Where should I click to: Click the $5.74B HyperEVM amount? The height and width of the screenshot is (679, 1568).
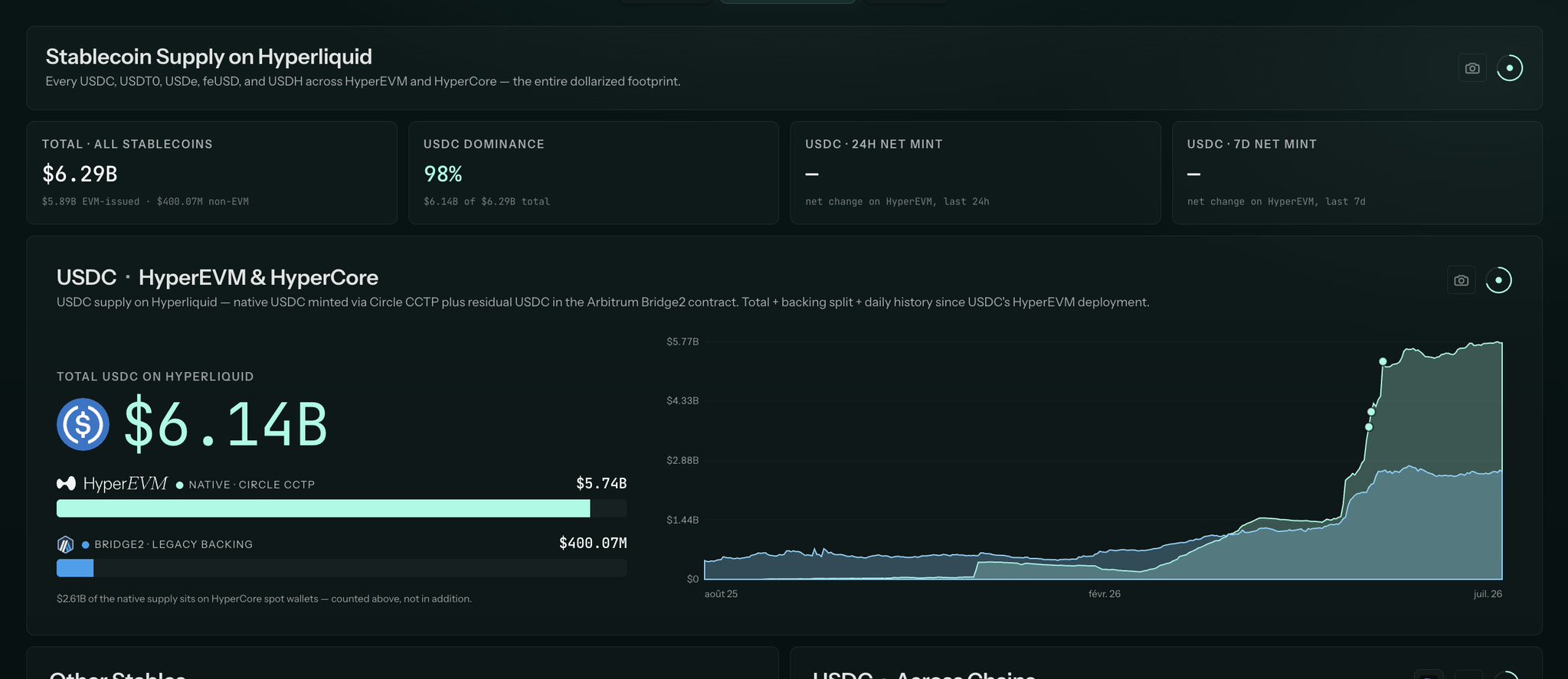click(x=601, y=484)
